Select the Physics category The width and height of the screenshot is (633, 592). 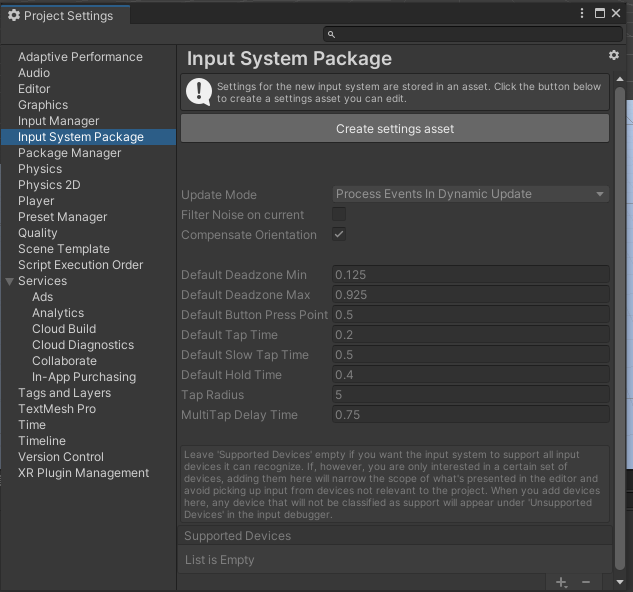tap(40, 169)
